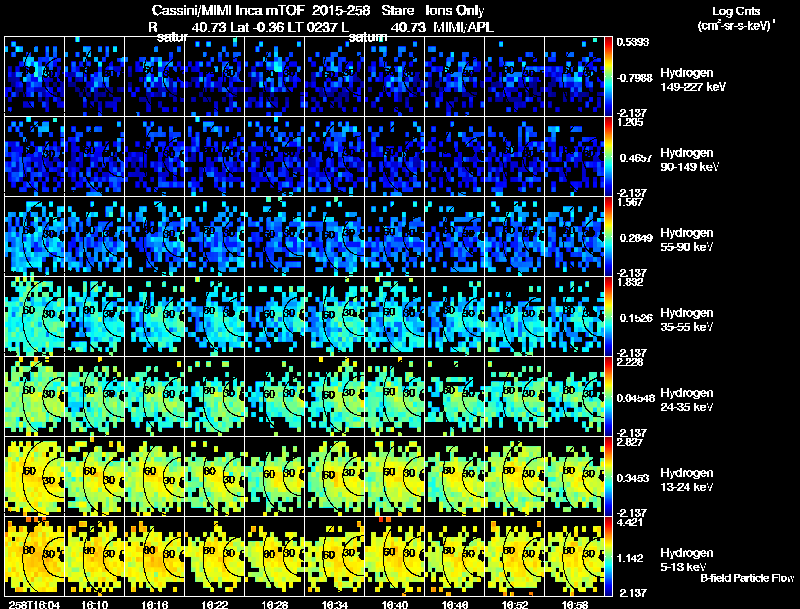The height and width of the screenshot is (609, 800).
Task: Click the 16:46 time label
Action: tap(455, 604)
